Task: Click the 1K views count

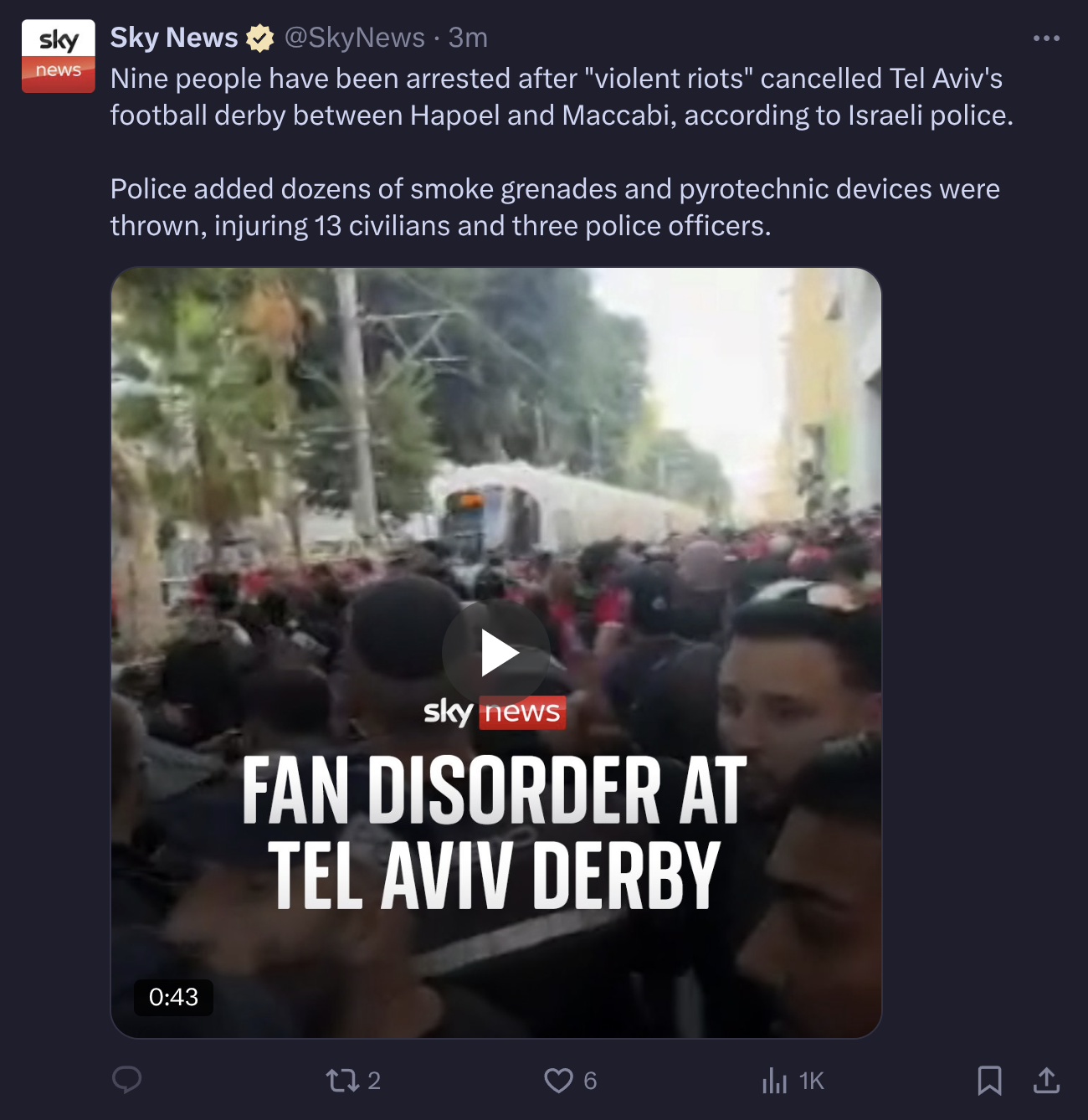Action: [x=811, y=1081]
